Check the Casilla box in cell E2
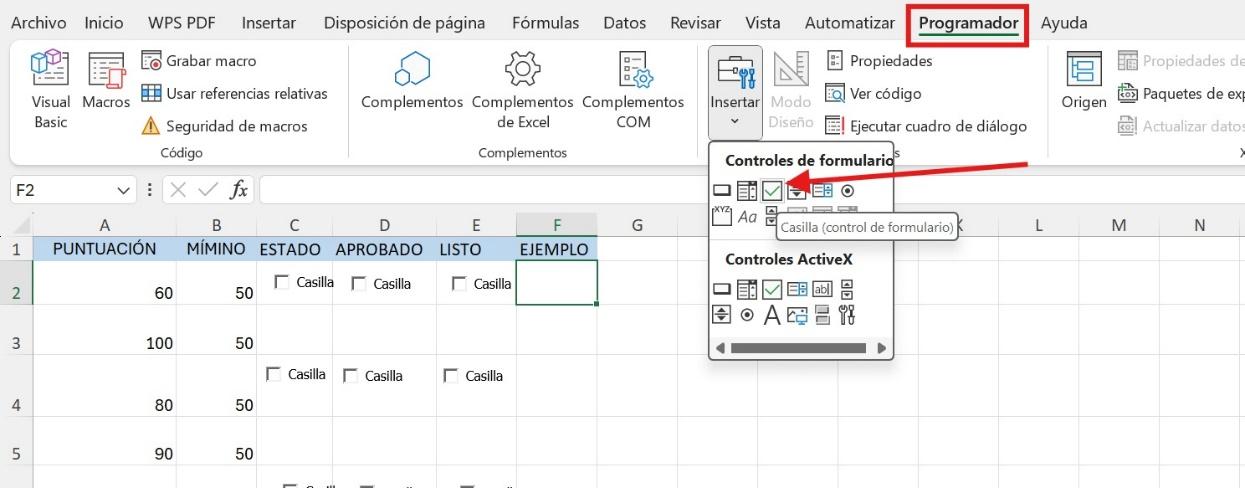1245x488 pixels. pyautogui.click(x=459, y=284)
